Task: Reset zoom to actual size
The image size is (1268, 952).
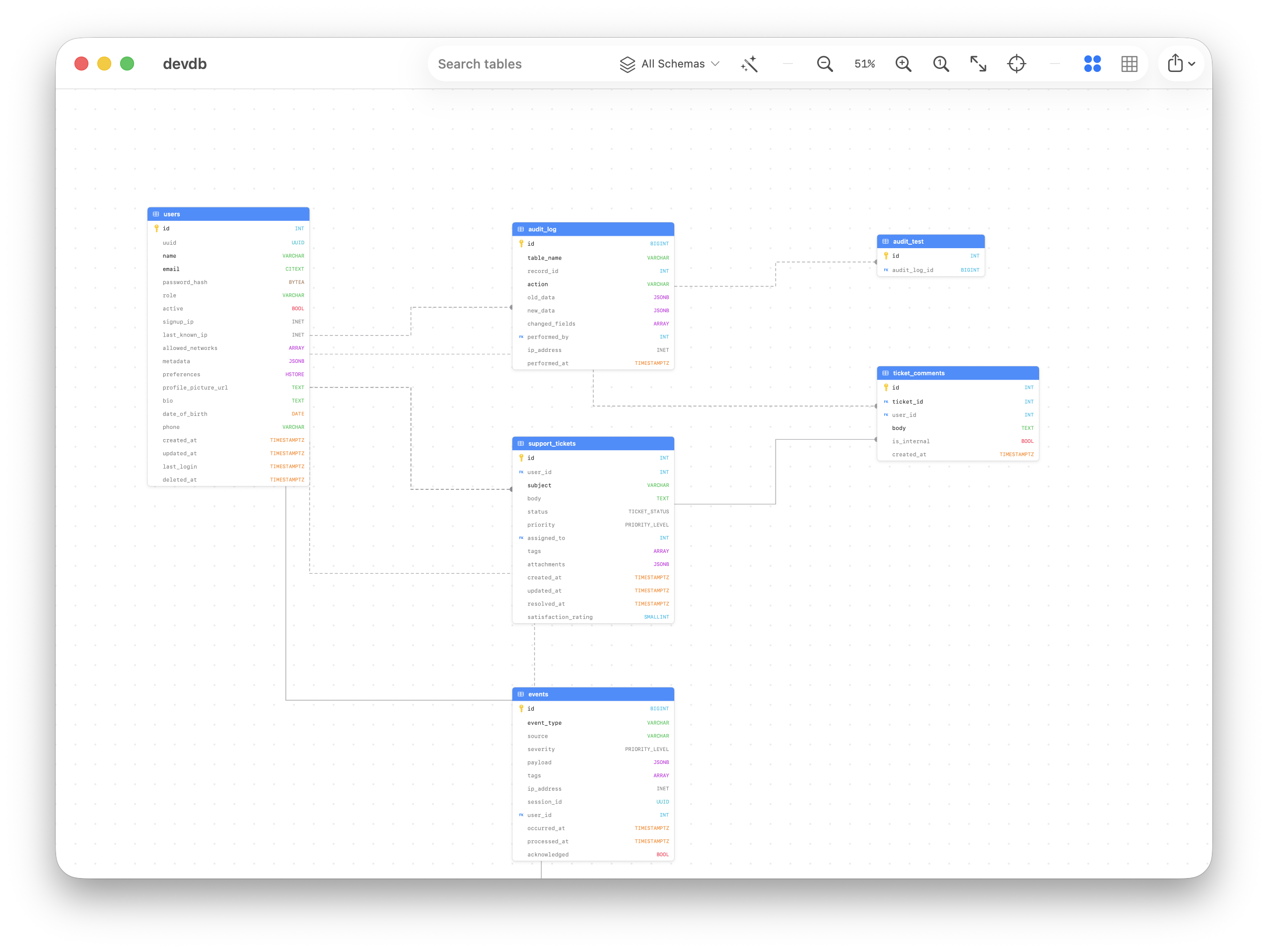Action: coord(941,64)
